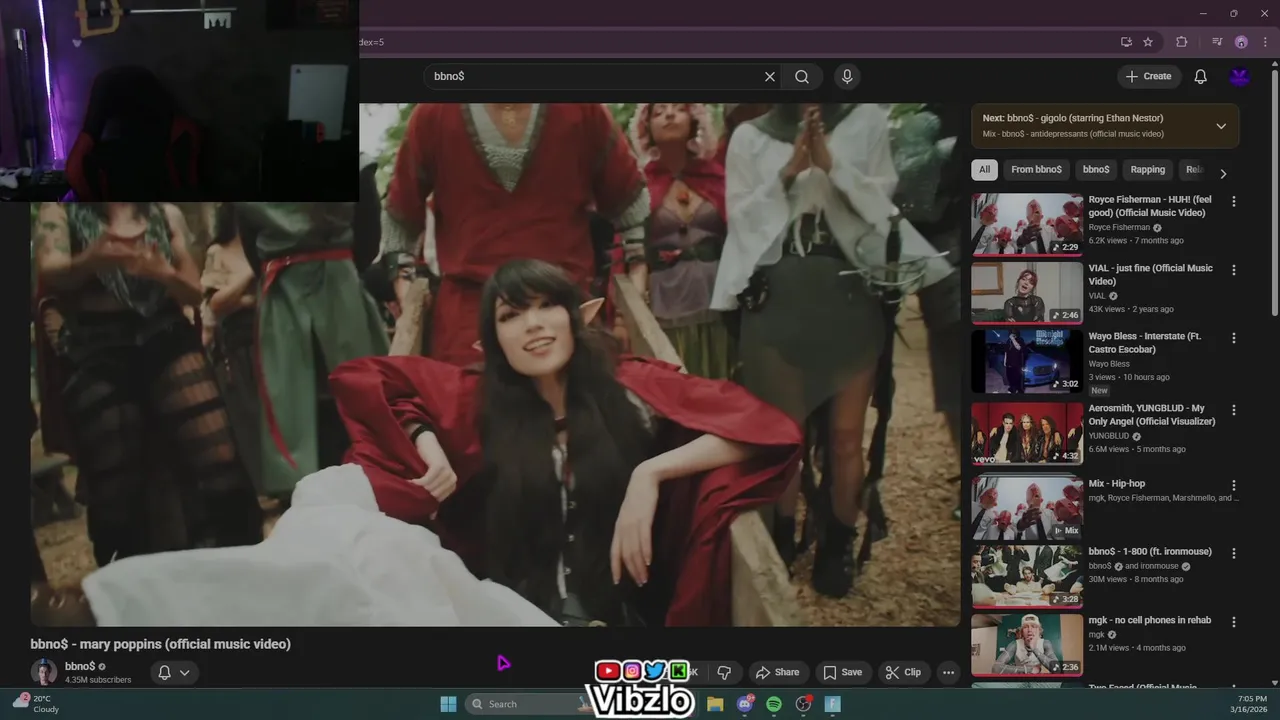The width and height of the screenshot is (1280, 720).
Task: Select the All filter chip
Action: point(985,169)
